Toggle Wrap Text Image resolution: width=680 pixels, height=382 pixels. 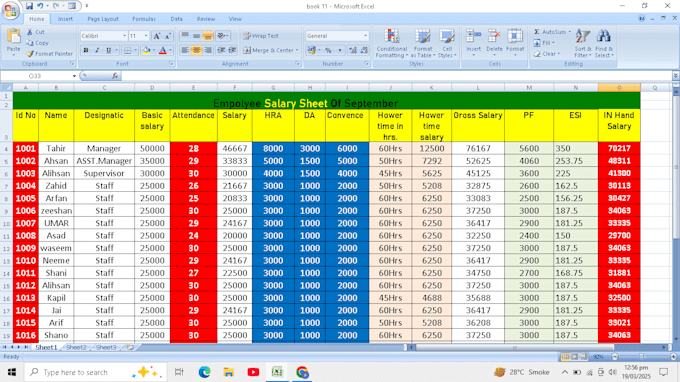pos(261,36)
